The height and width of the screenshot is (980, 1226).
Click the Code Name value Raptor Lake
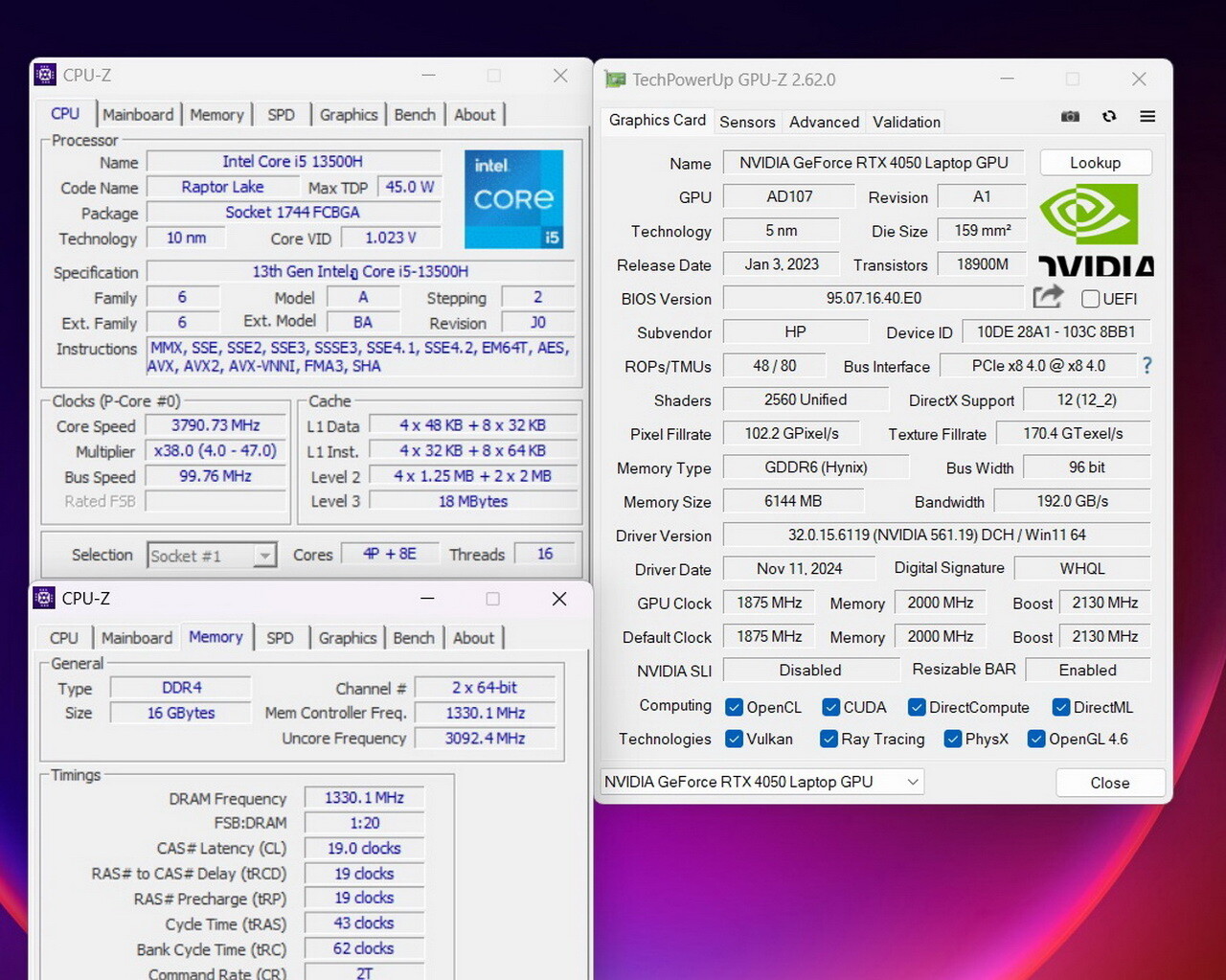point(222,187)
